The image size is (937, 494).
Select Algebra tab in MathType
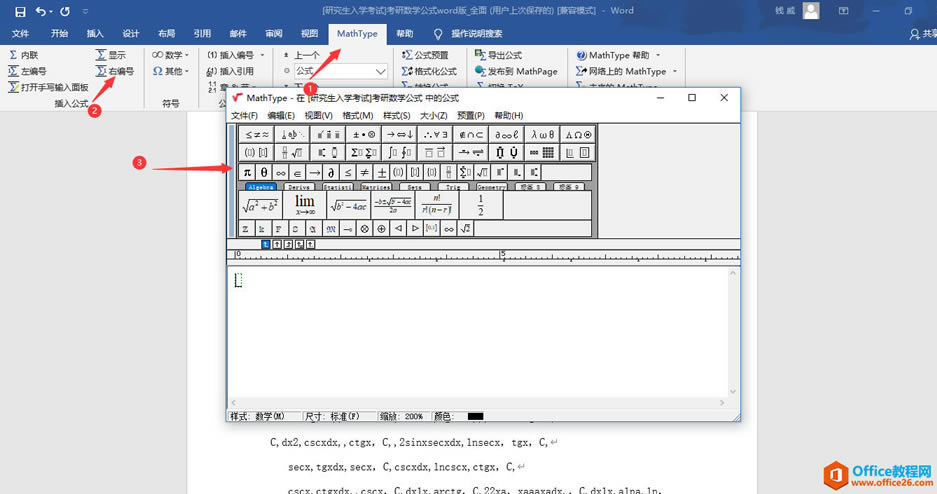[x=261, y=187]
